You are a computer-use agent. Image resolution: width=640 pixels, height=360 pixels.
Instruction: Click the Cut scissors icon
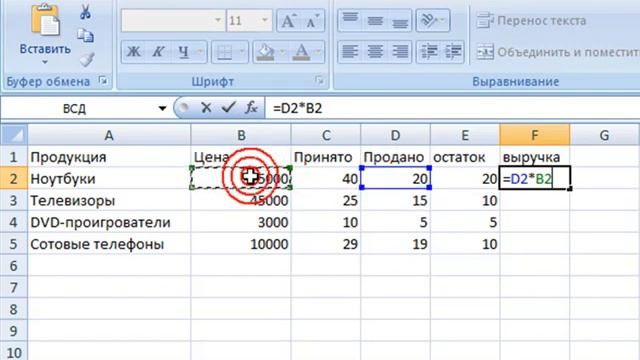pos(85,12)
